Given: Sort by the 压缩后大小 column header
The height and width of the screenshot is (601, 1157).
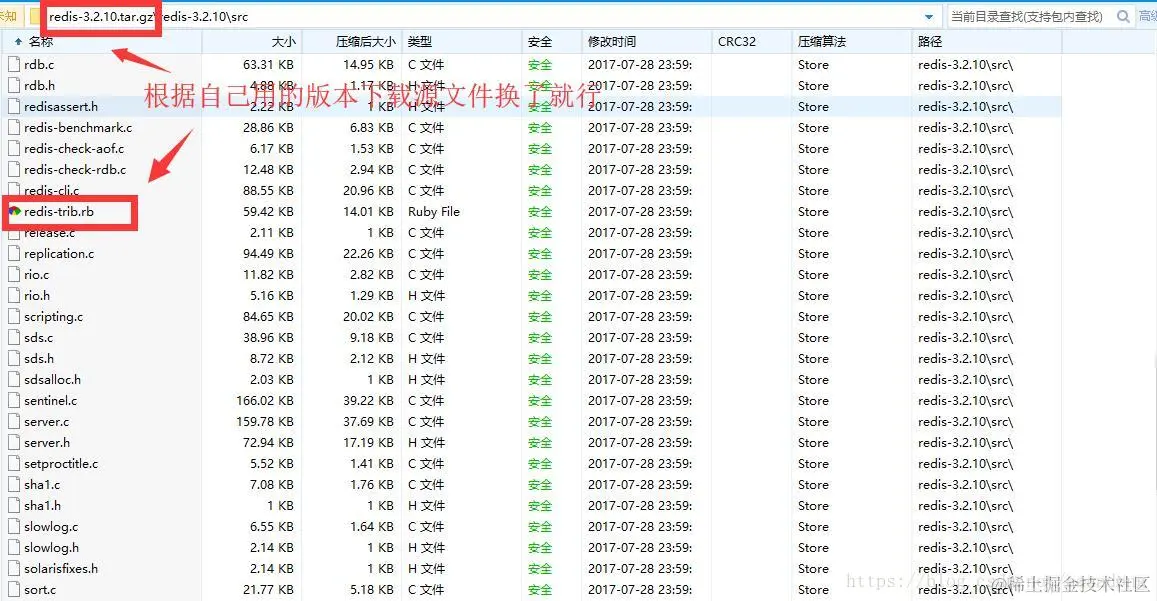Looking at the screenshot, I should coord(352,41).
